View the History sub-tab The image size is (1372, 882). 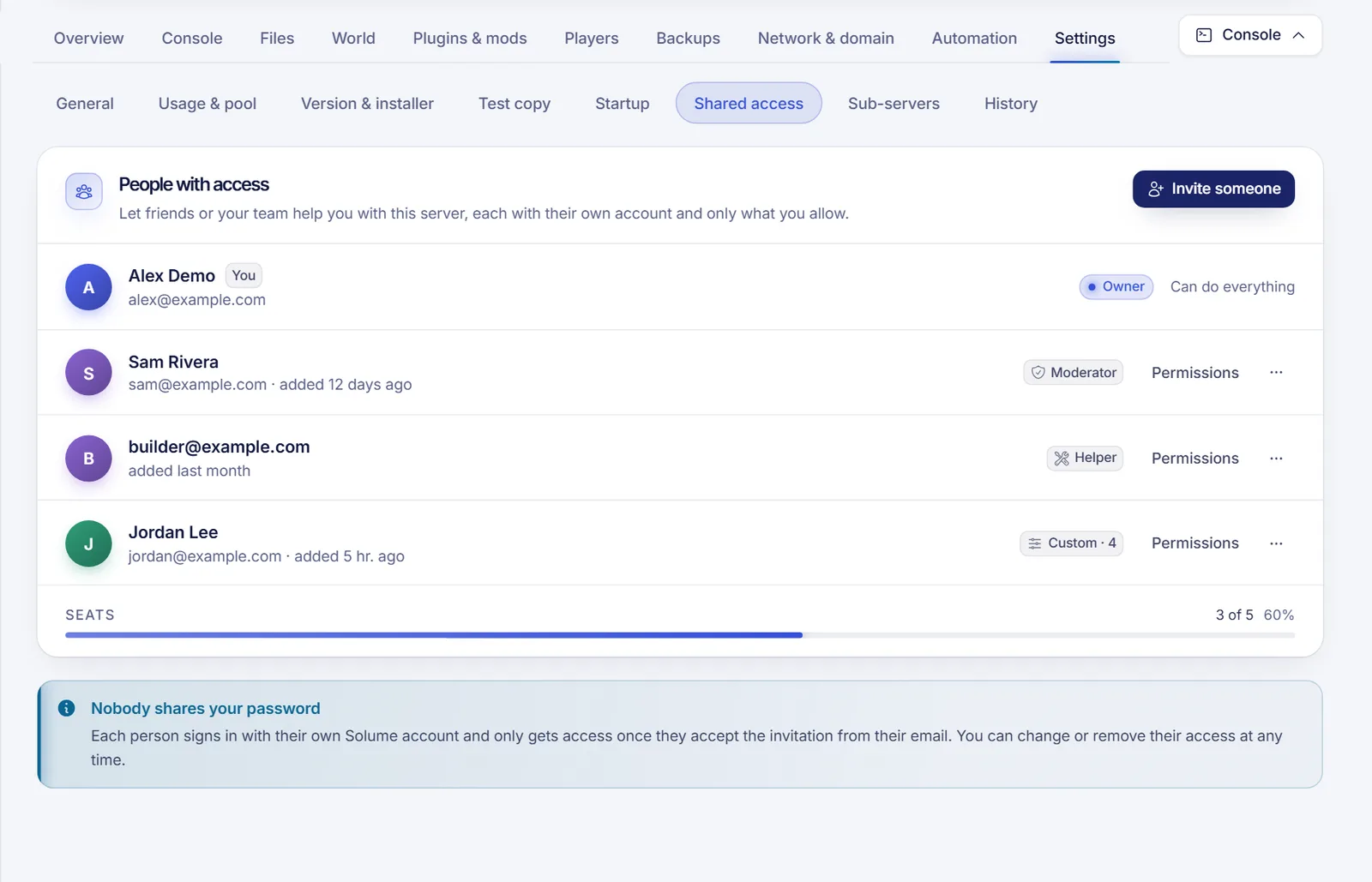[1011, 104]
